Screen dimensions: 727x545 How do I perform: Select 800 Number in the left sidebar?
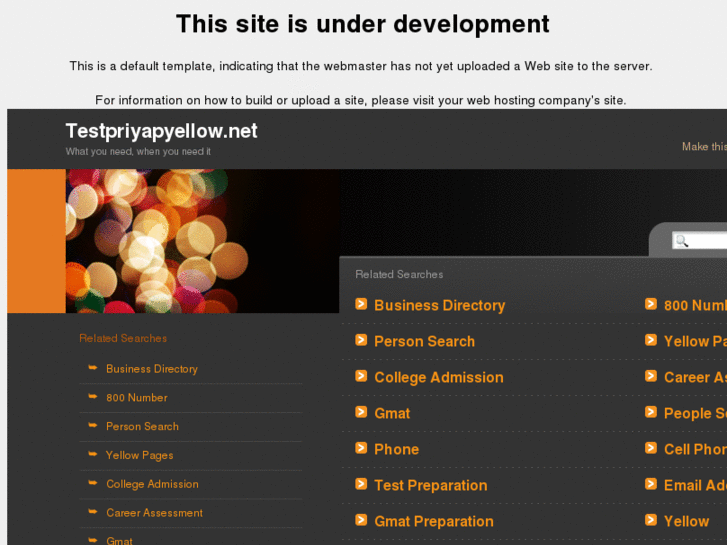tap(137, 398)
